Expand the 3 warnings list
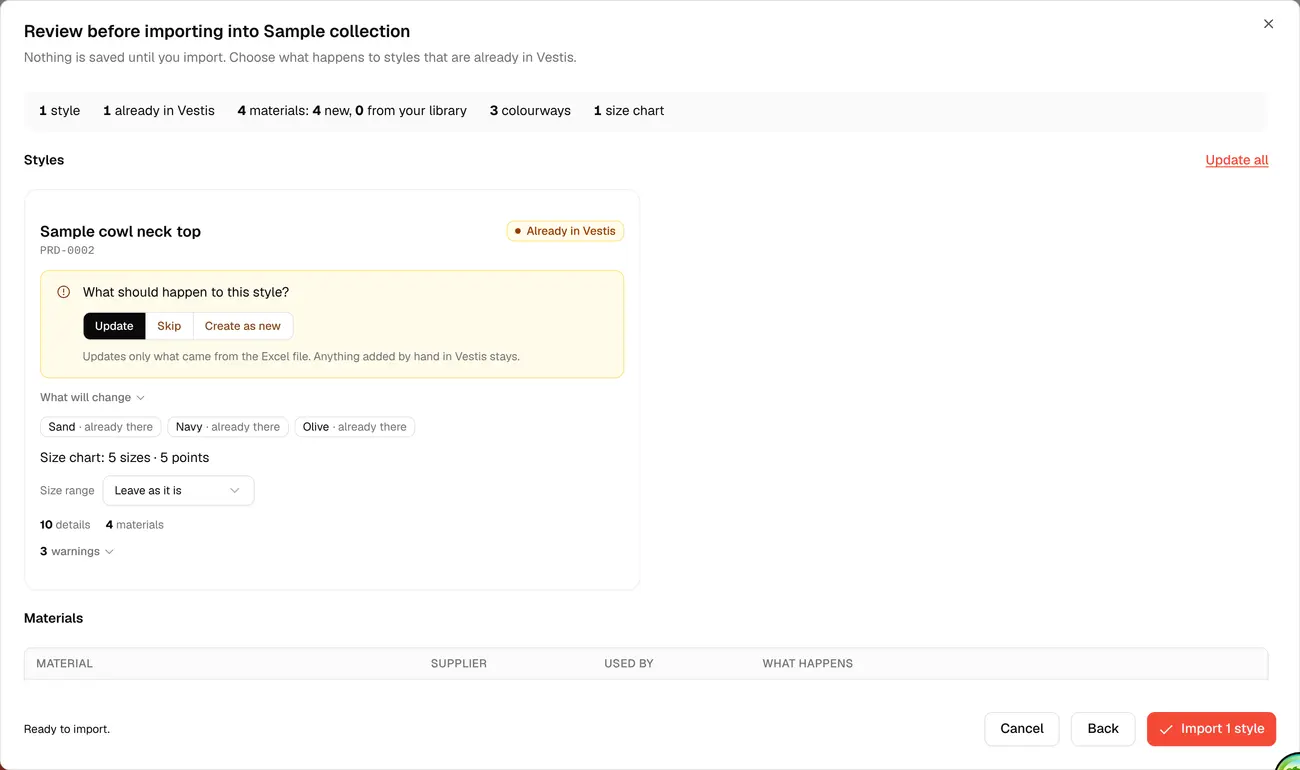1300x770 pixels. (77, 551)
